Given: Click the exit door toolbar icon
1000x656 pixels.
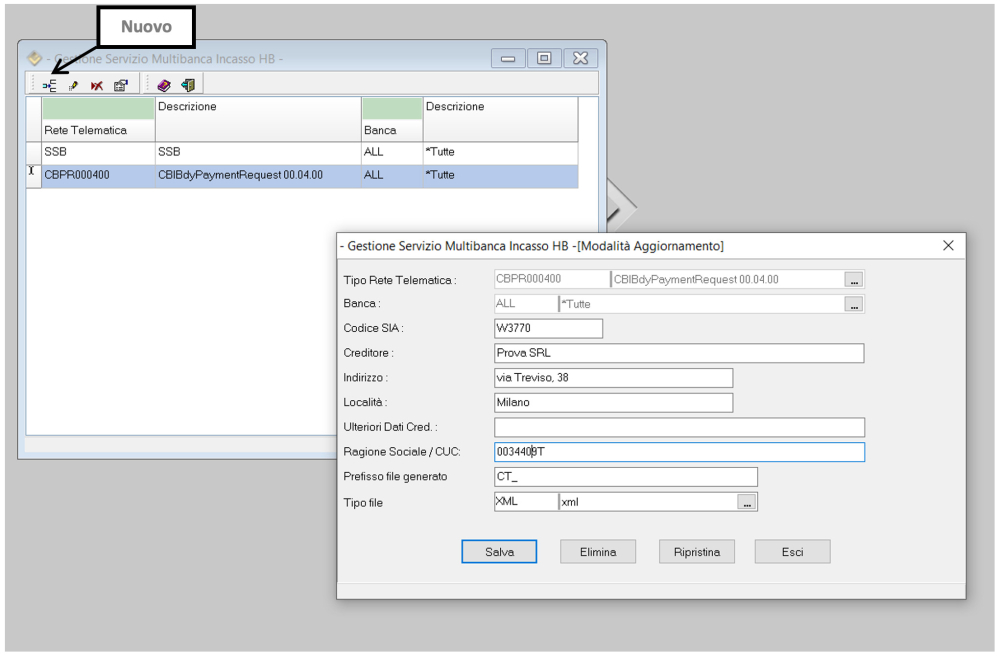Looking at the screenshot, I should click(187, 86).
